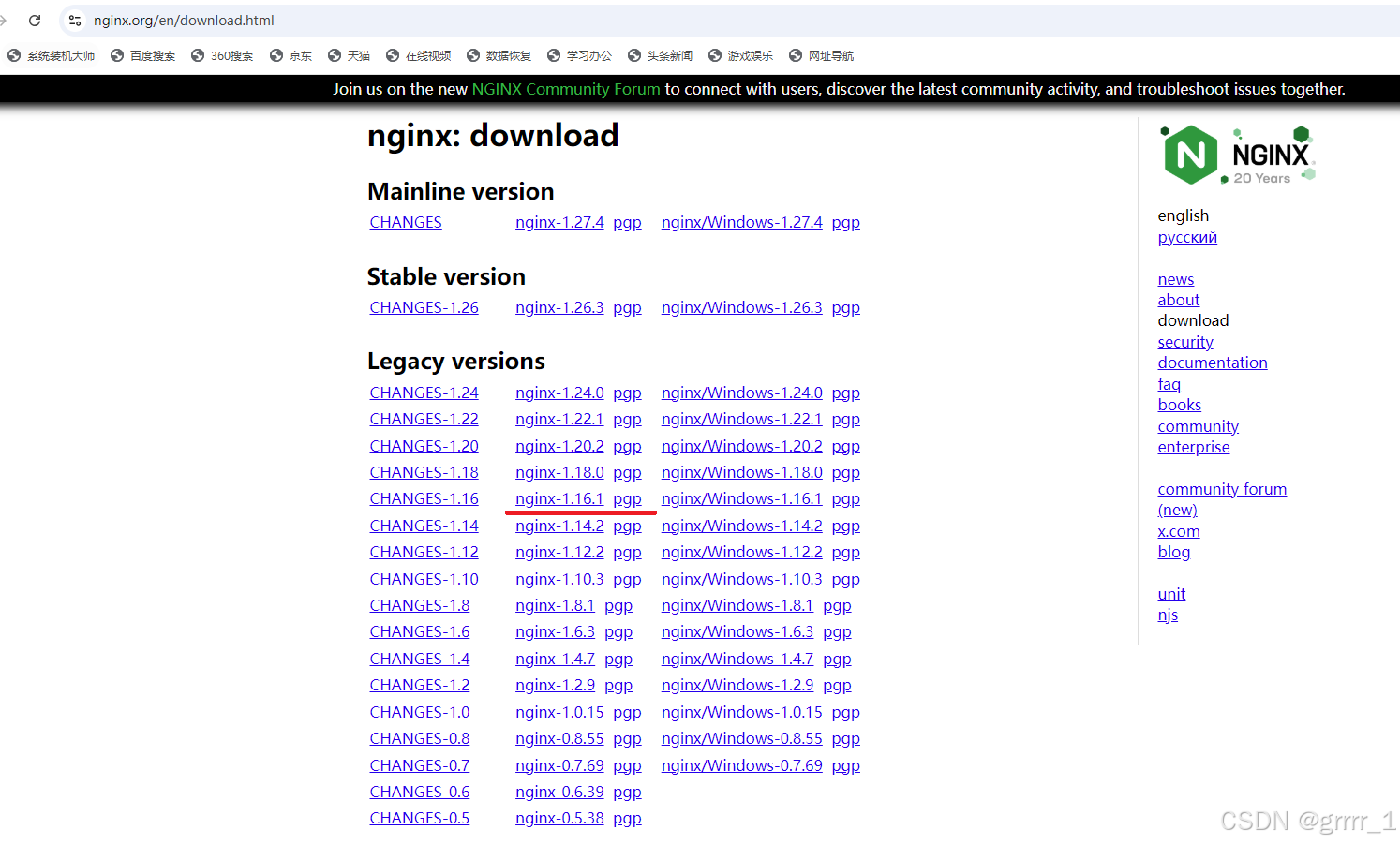Open CHANGES-1.12 link
The image size is (1400, 845).
click(x=424, y=552)
